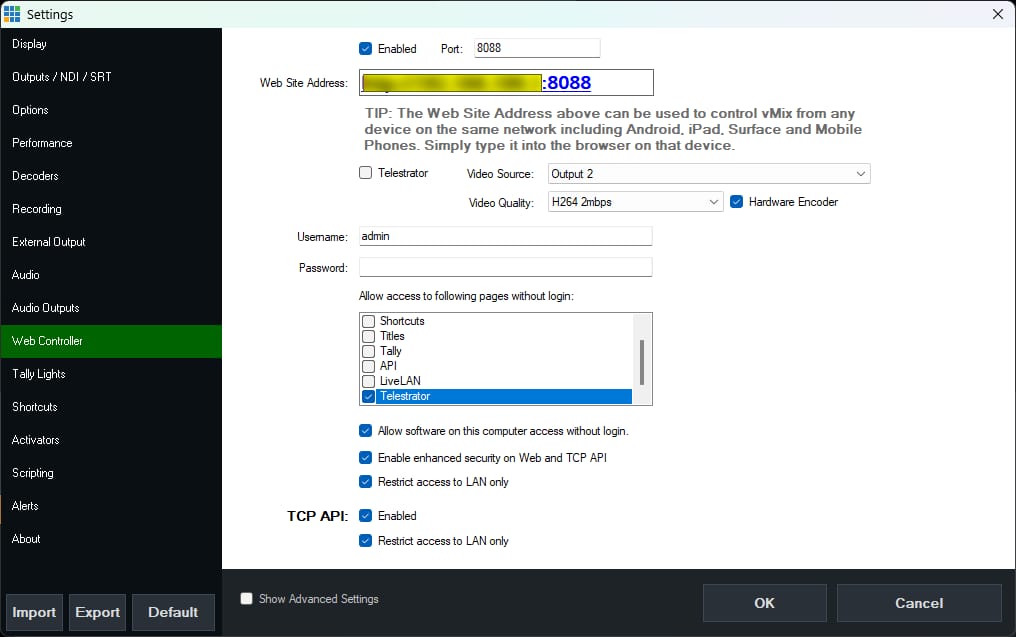Open Tally Lights settings
1016x637 pixels.
pyautogui.click(x=111, y=375)
